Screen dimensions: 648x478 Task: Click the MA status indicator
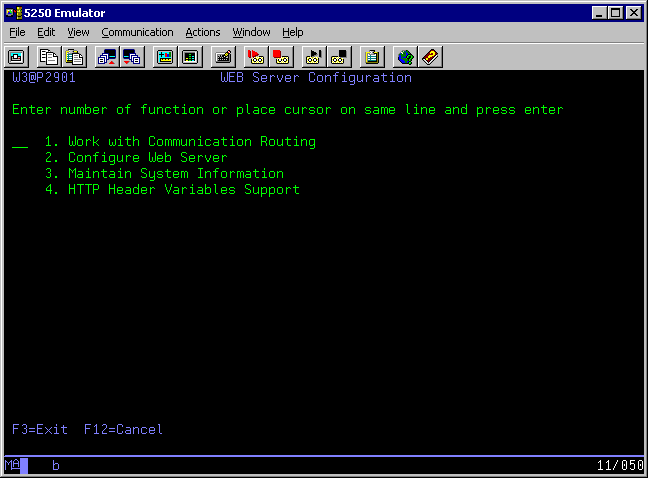click(12, 465)
